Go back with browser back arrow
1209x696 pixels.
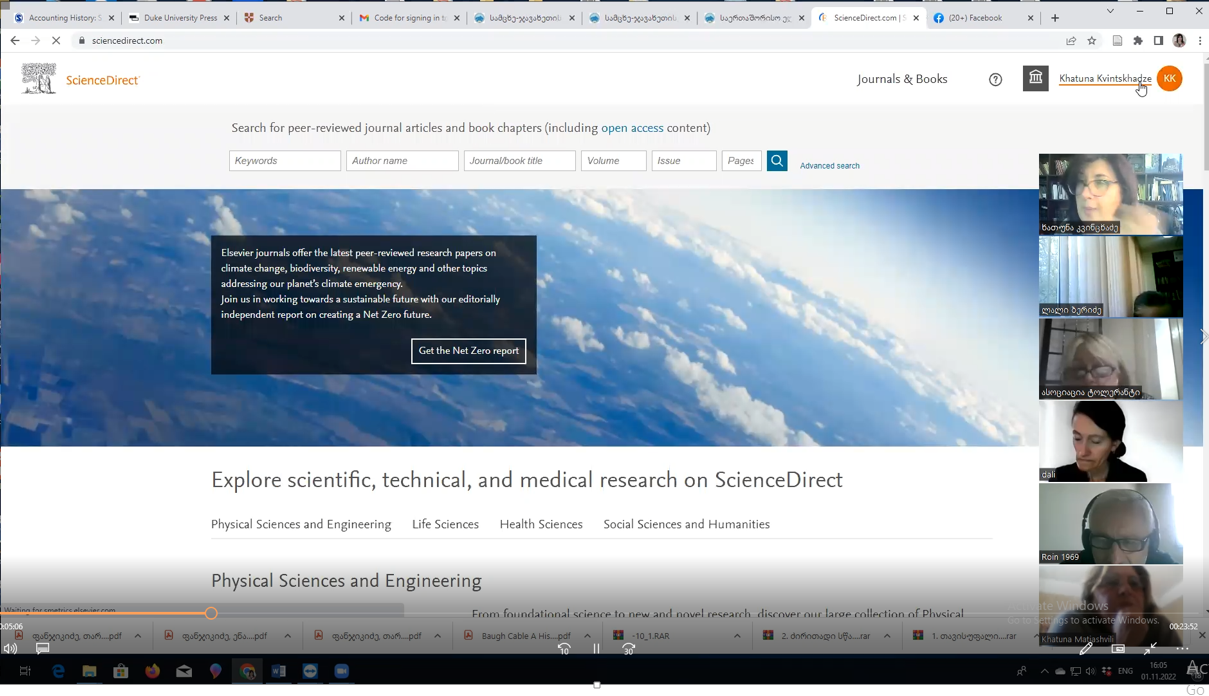point(15,41)
